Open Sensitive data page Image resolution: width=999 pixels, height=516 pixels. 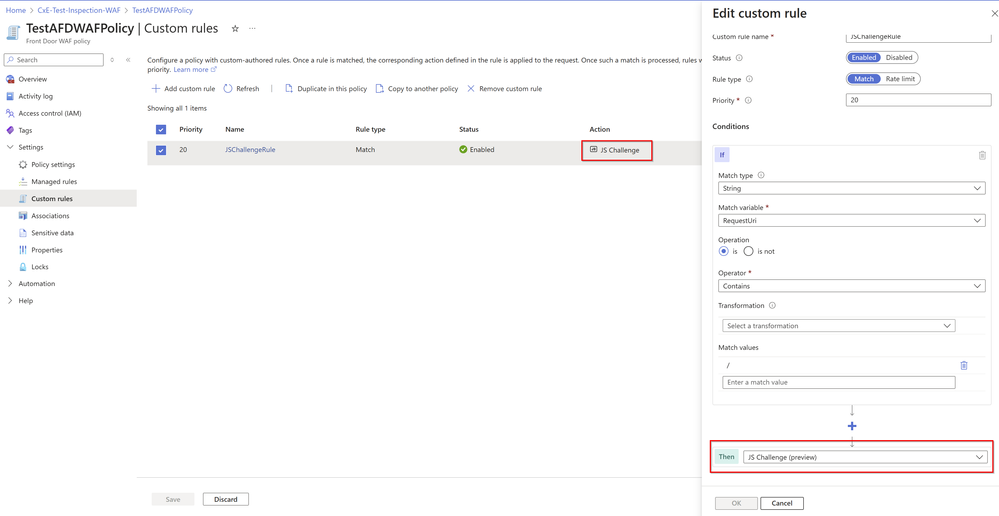click(x=52, y=233)
